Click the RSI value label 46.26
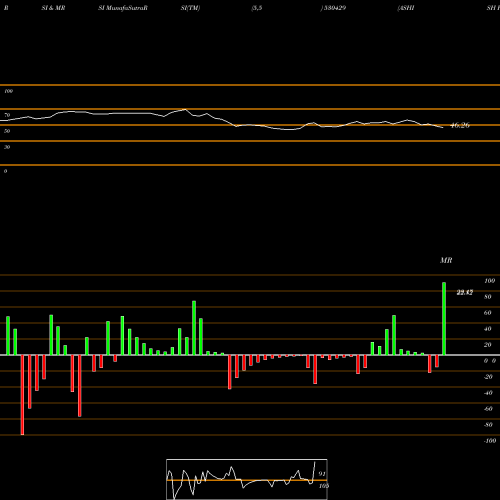 (x=460, y=125)
